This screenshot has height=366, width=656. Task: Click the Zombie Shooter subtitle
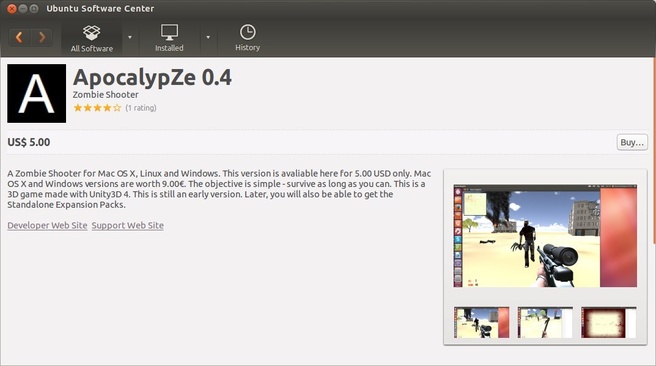point(105,95)
